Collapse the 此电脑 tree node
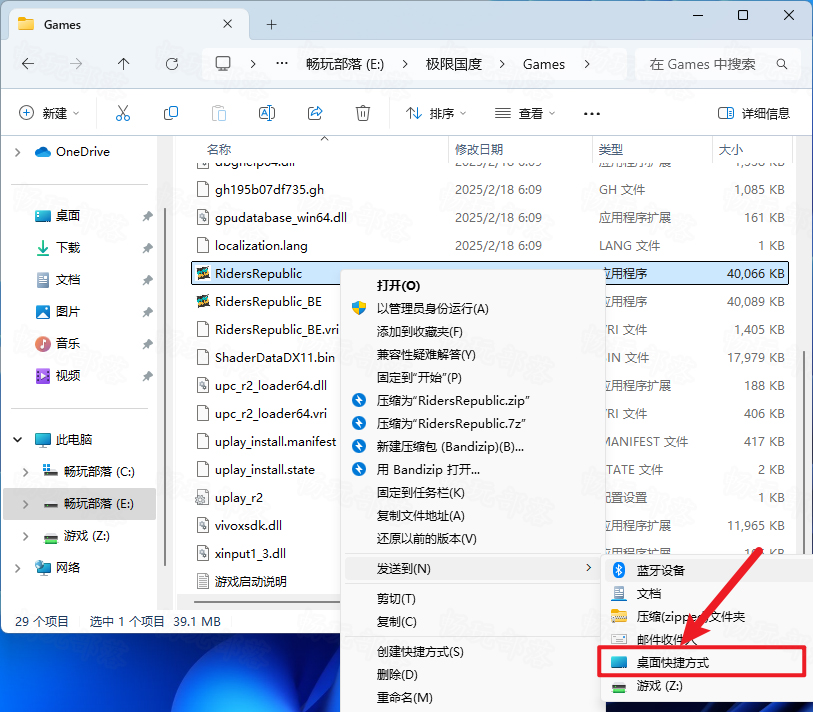Image resolution: width=813 pixels, height=712 pixels. click(17, 439)
